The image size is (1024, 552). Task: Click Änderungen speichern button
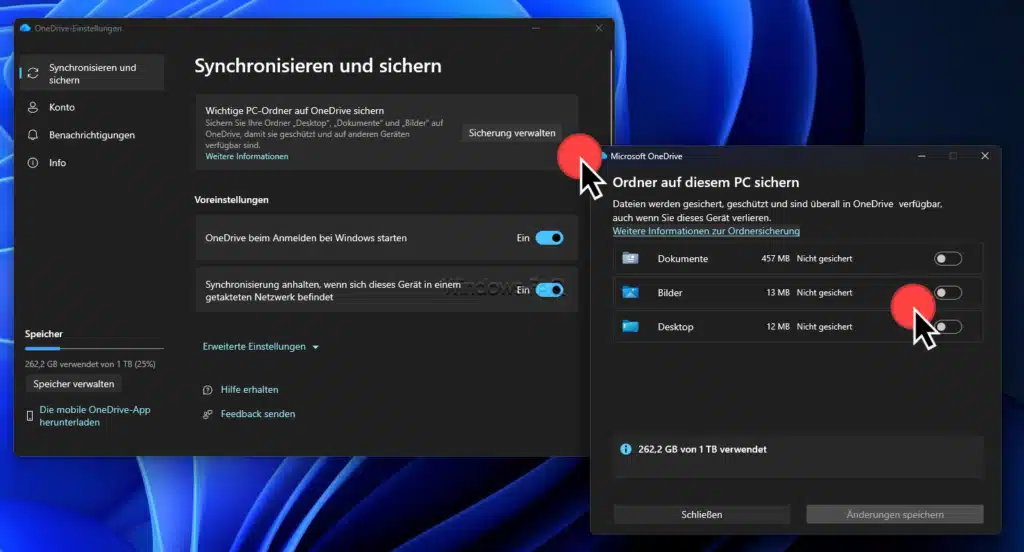(895, 514)
